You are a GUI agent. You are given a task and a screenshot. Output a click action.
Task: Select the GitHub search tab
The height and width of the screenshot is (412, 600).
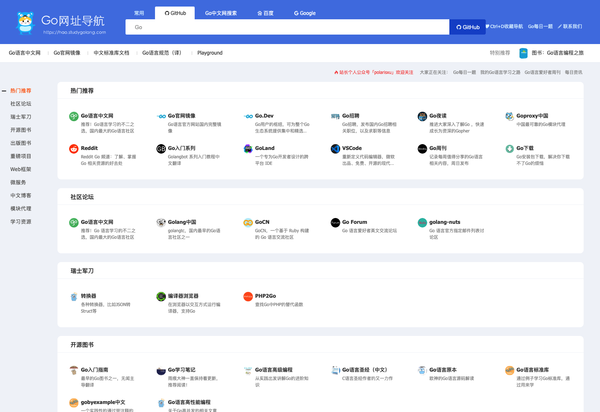pos(175,13)
